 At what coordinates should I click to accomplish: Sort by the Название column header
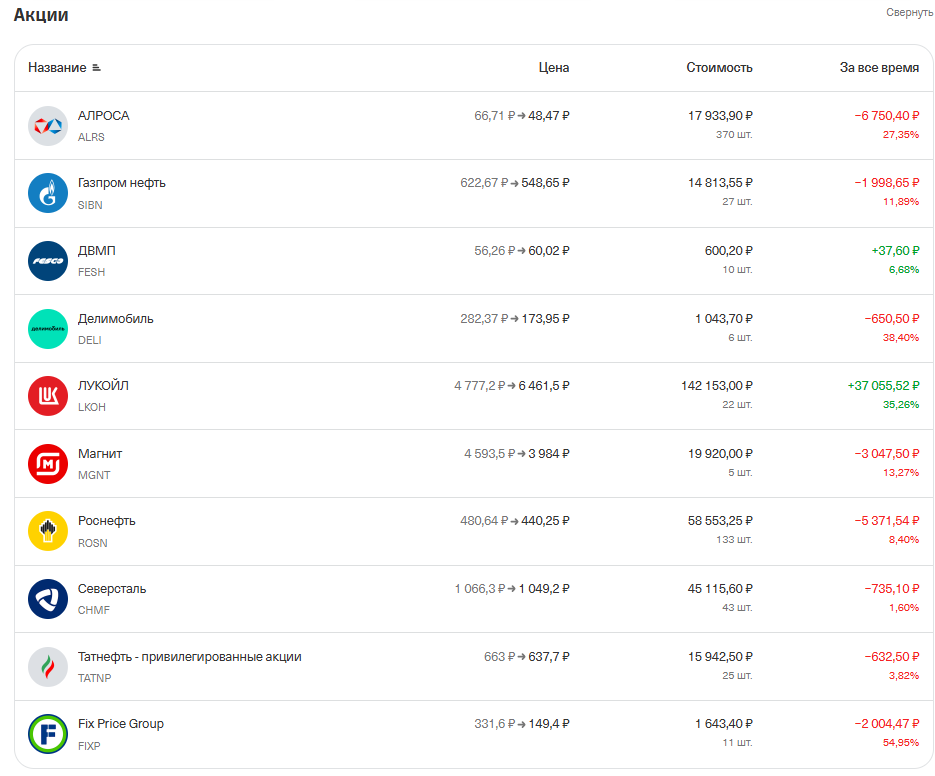[x=57, y=68]
